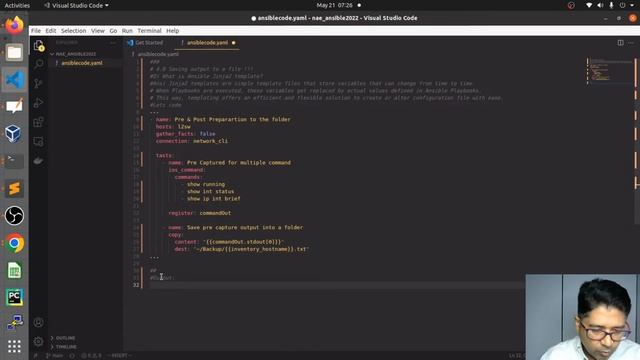Viewport: 640px width, 360px height.
Task: Open the Edit menu
Action: [51, 31]
